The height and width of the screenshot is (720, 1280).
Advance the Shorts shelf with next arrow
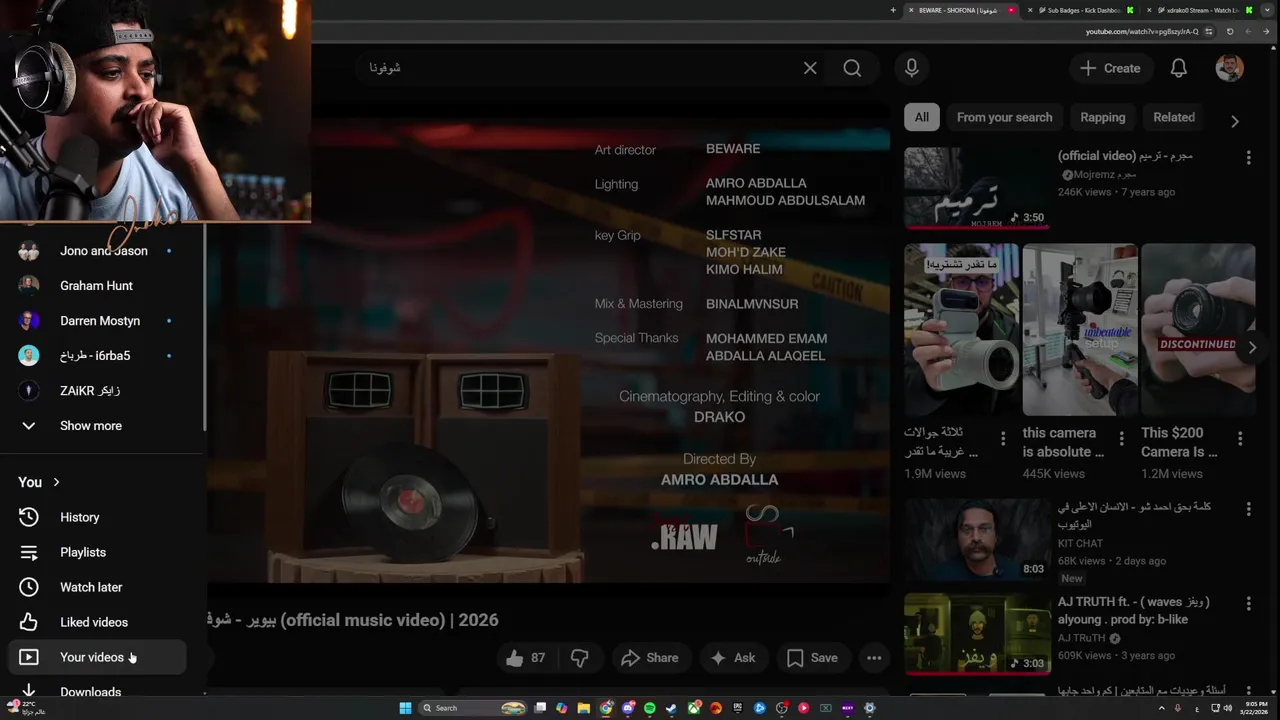tap(1251, 347)
